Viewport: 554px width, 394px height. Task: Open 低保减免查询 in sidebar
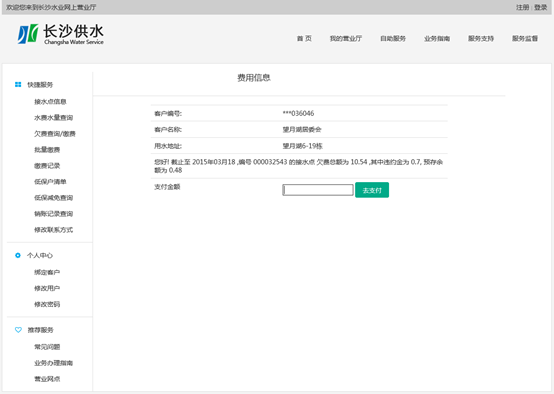[x=53, y=198]
